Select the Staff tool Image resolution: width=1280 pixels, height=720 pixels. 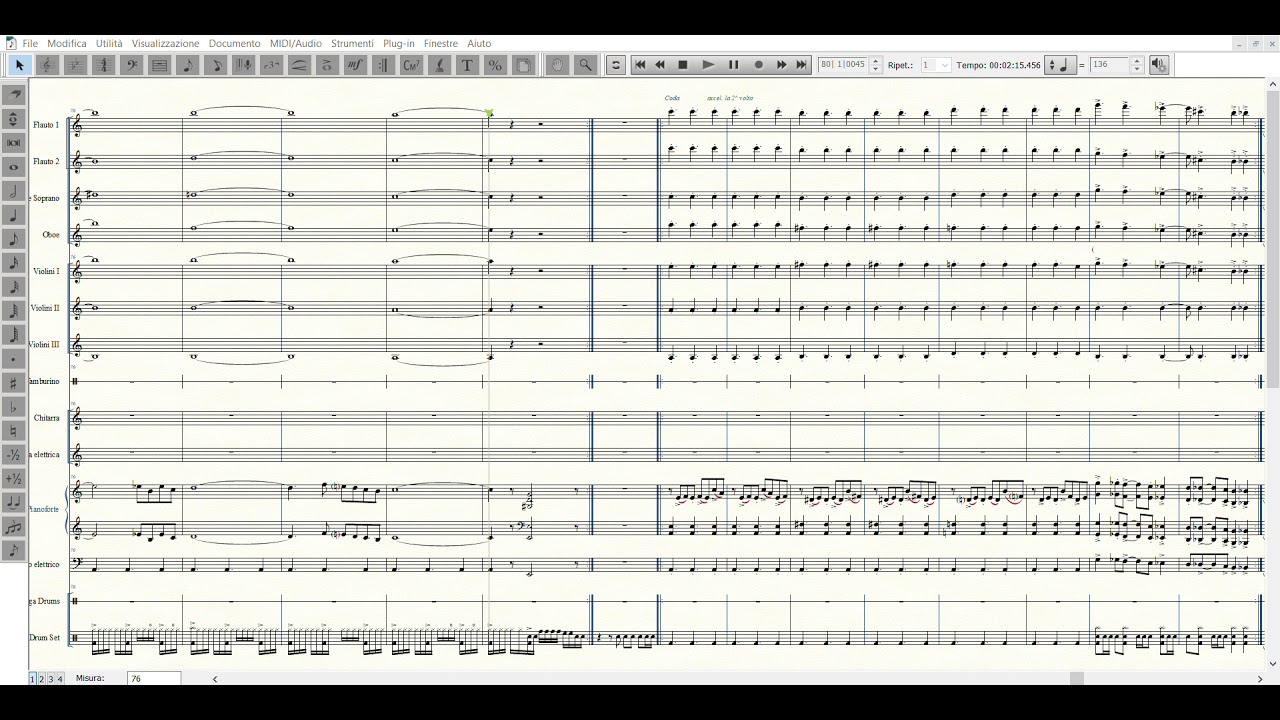coord(47,65)
